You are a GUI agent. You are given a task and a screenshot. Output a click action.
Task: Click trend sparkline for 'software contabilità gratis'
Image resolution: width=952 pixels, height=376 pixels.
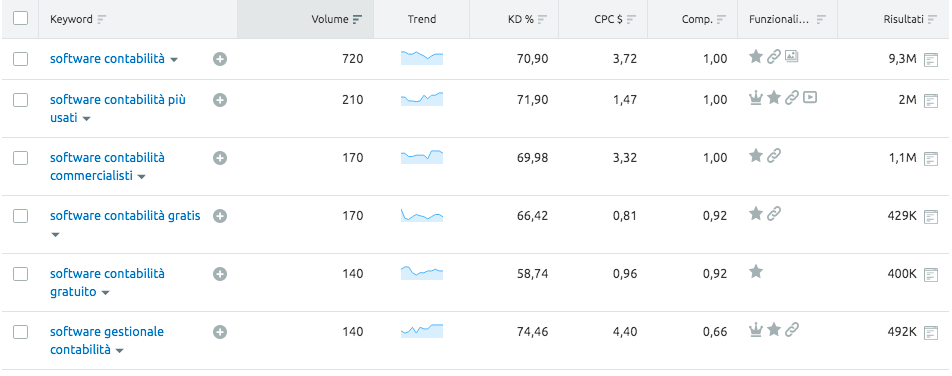pos(422,215)
